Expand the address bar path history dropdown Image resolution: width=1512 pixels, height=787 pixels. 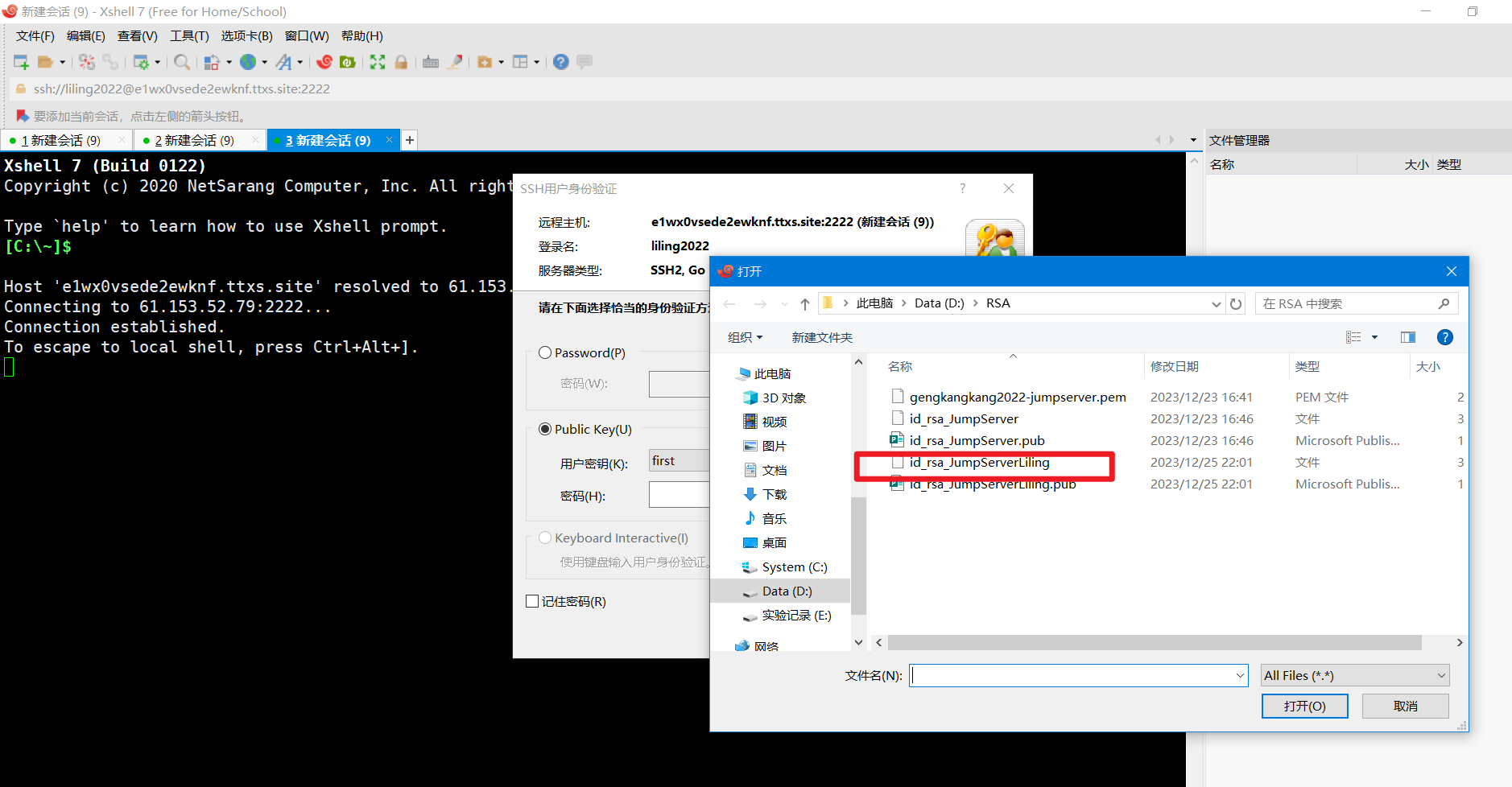coord(1216,304)
